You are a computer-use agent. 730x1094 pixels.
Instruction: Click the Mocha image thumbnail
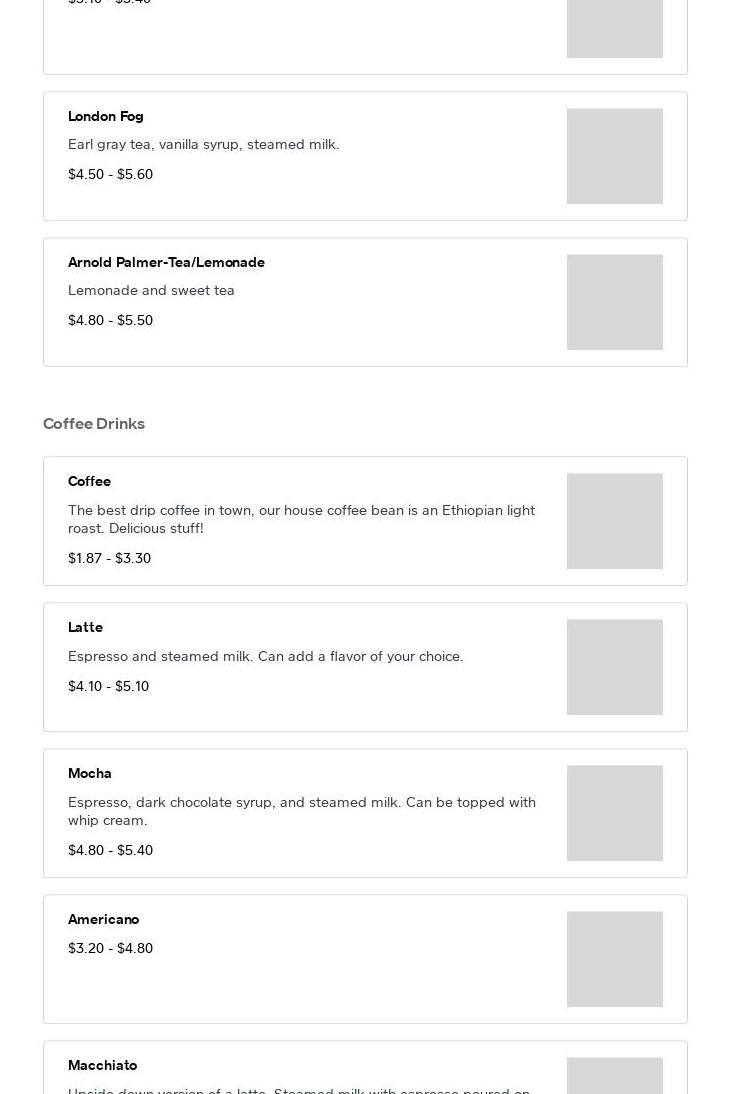tap(614, 813)
